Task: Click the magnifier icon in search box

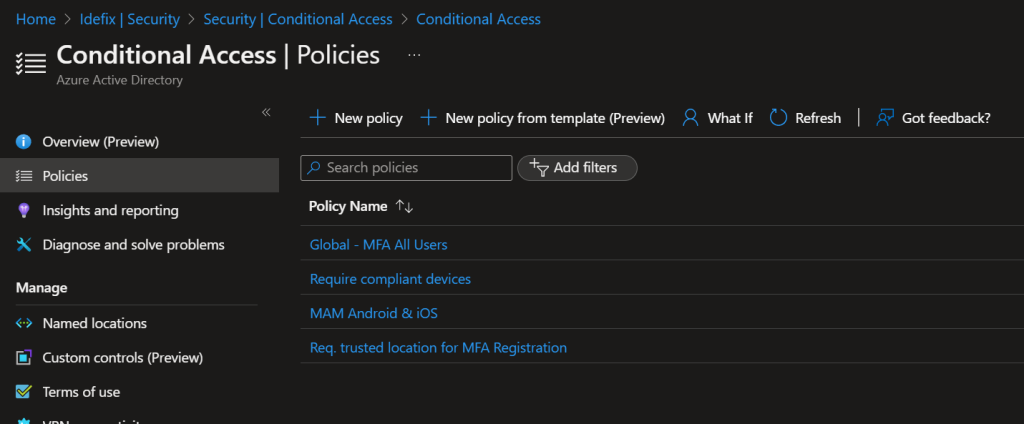Action: [x=314, y=168]
